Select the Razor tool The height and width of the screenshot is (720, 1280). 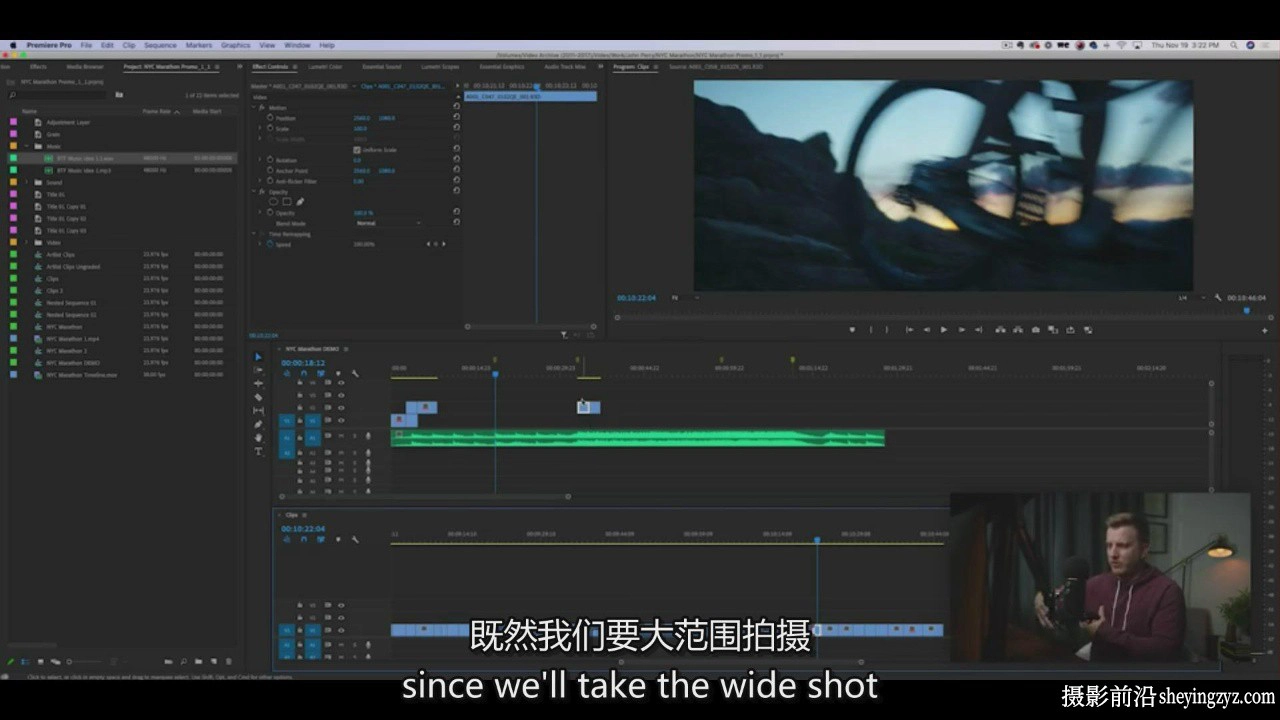(x=258, y=397)
